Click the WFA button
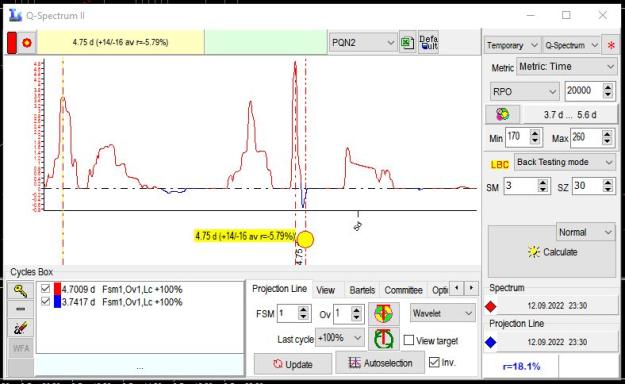This screenshot has height=384, width=625. click(20, 349)
